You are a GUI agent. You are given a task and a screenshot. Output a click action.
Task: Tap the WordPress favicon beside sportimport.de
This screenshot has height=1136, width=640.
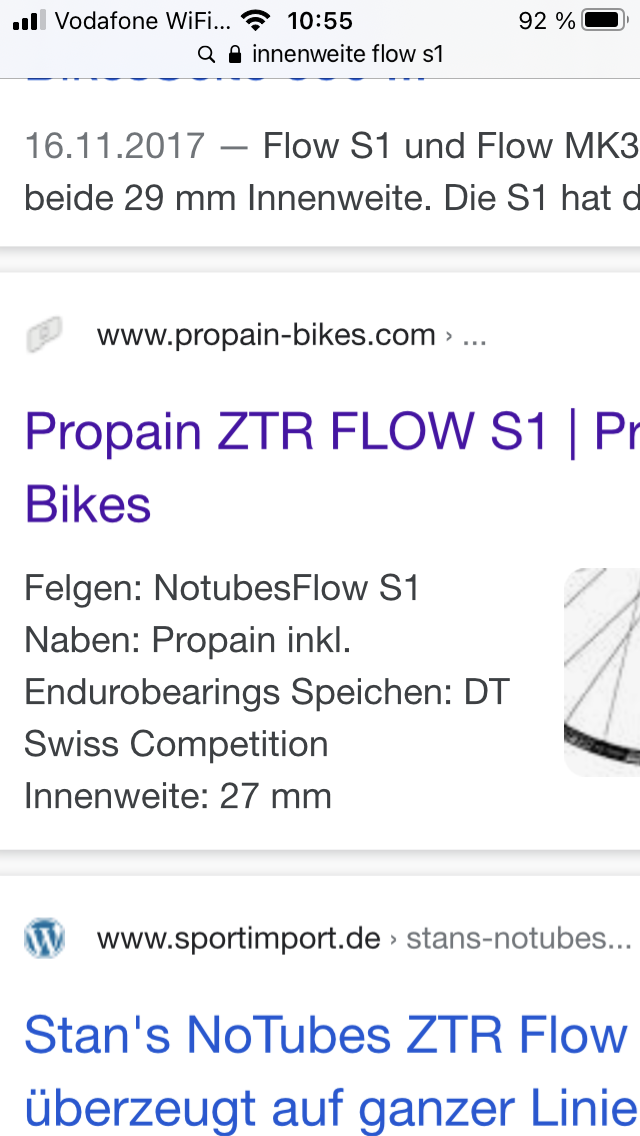pyautogui.click(x=44, y=939)
